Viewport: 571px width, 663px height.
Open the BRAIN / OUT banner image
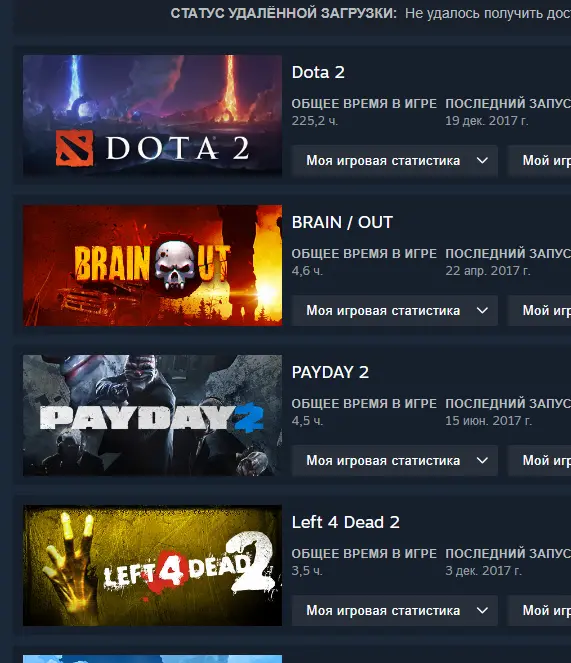point(152,266)
